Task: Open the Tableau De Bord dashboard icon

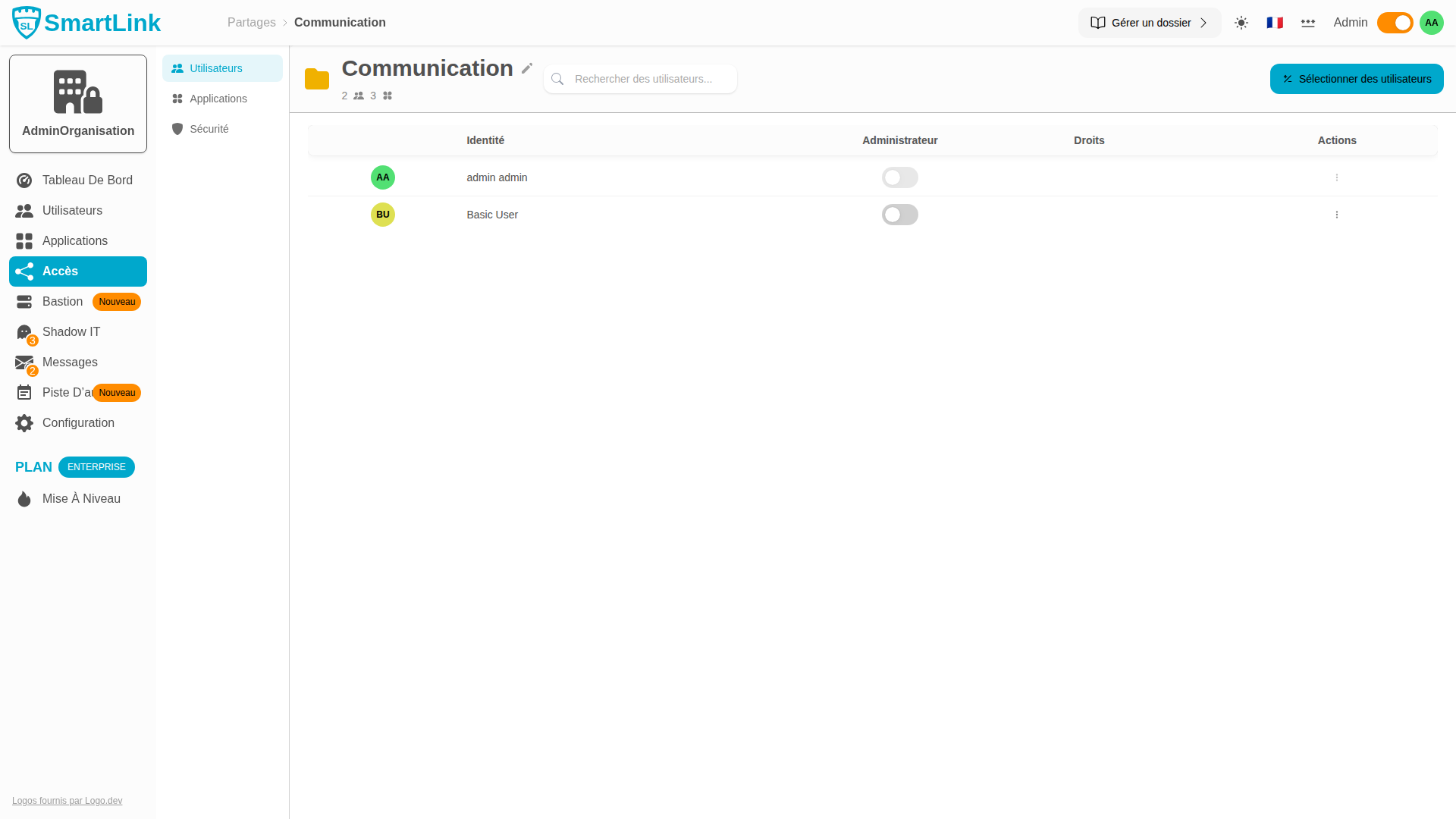Action: (24, 180)
